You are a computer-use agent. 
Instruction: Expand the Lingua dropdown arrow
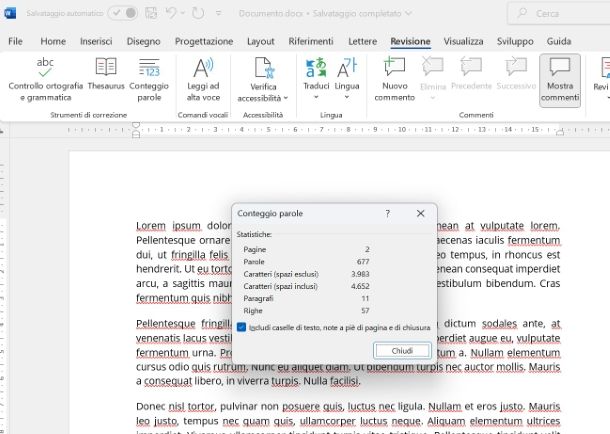click(x=347, y=97)
